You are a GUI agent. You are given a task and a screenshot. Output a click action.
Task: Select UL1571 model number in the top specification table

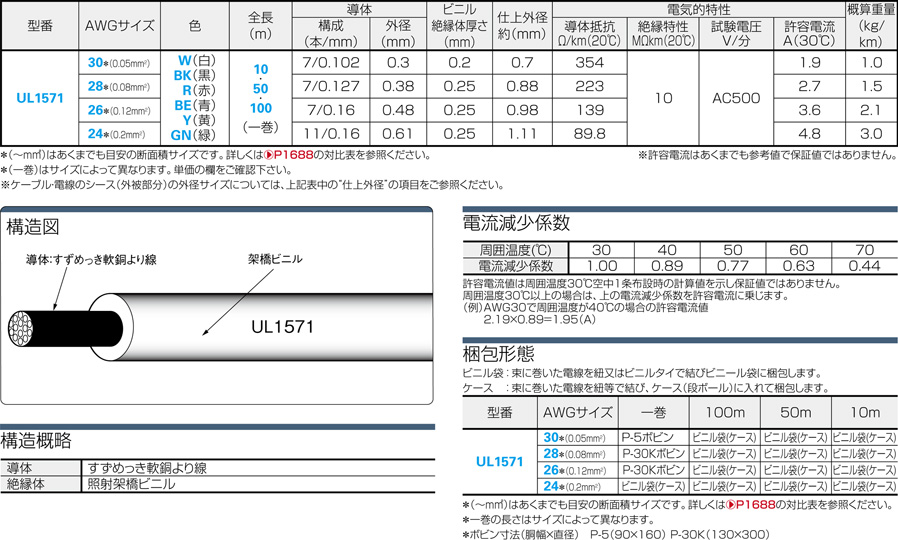[40, 99]
